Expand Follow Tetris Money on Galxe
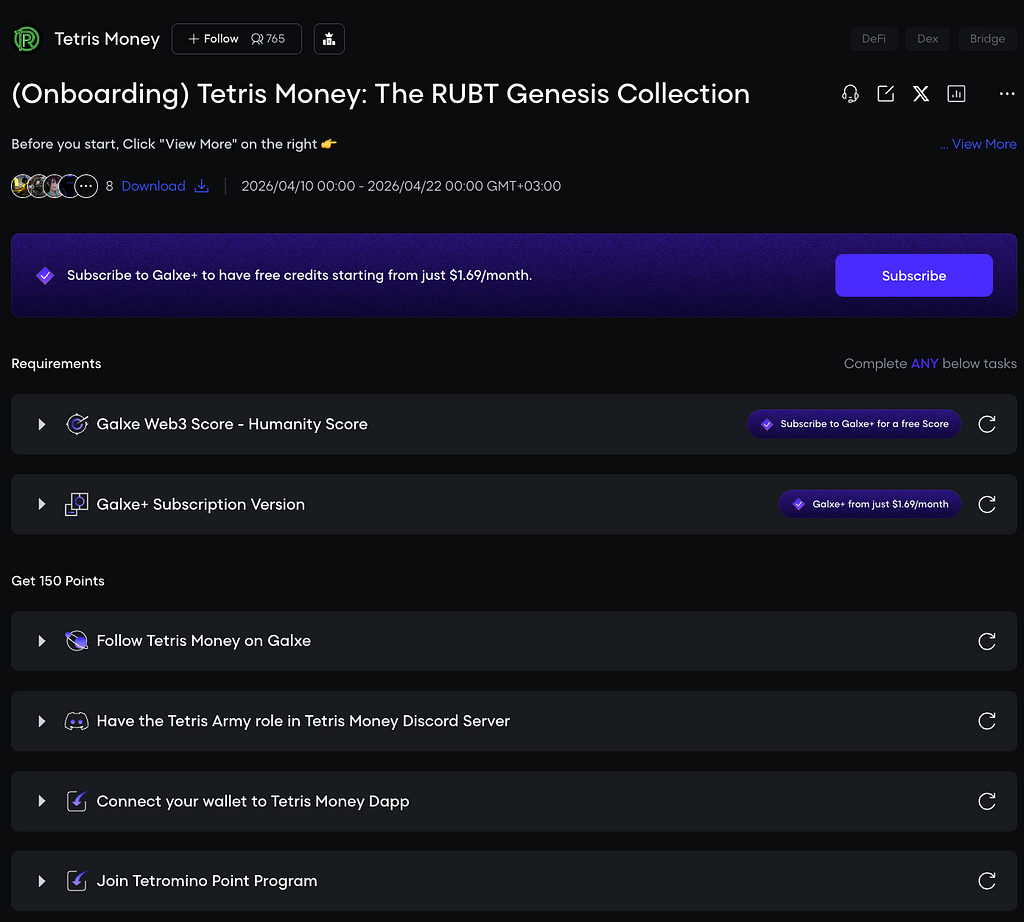Image resolution: width=1024 pixels, height=922 pixels. [x=42, y=641]
